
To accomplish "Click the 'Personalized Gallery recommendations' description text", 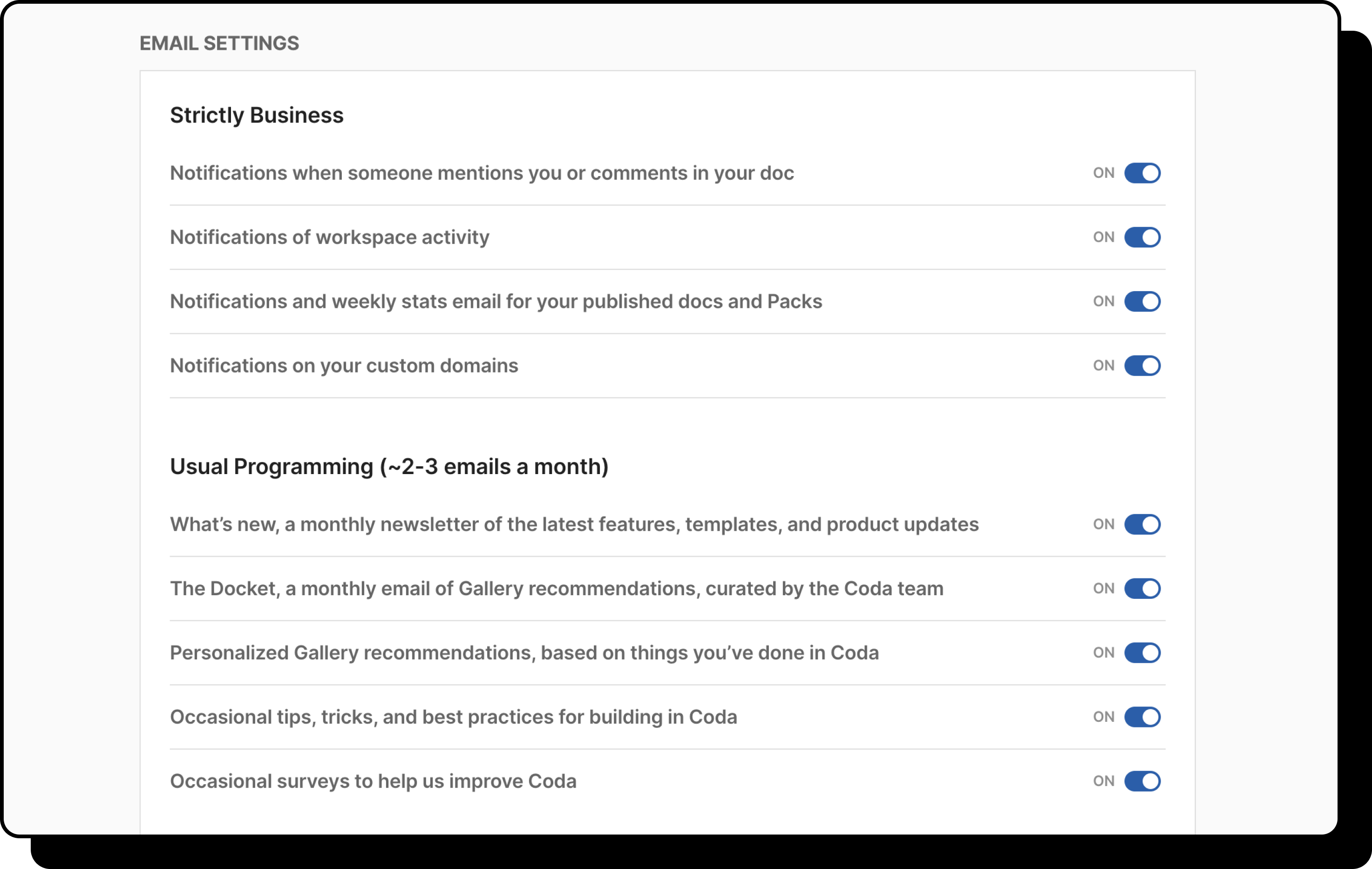I will click(524, 652).
